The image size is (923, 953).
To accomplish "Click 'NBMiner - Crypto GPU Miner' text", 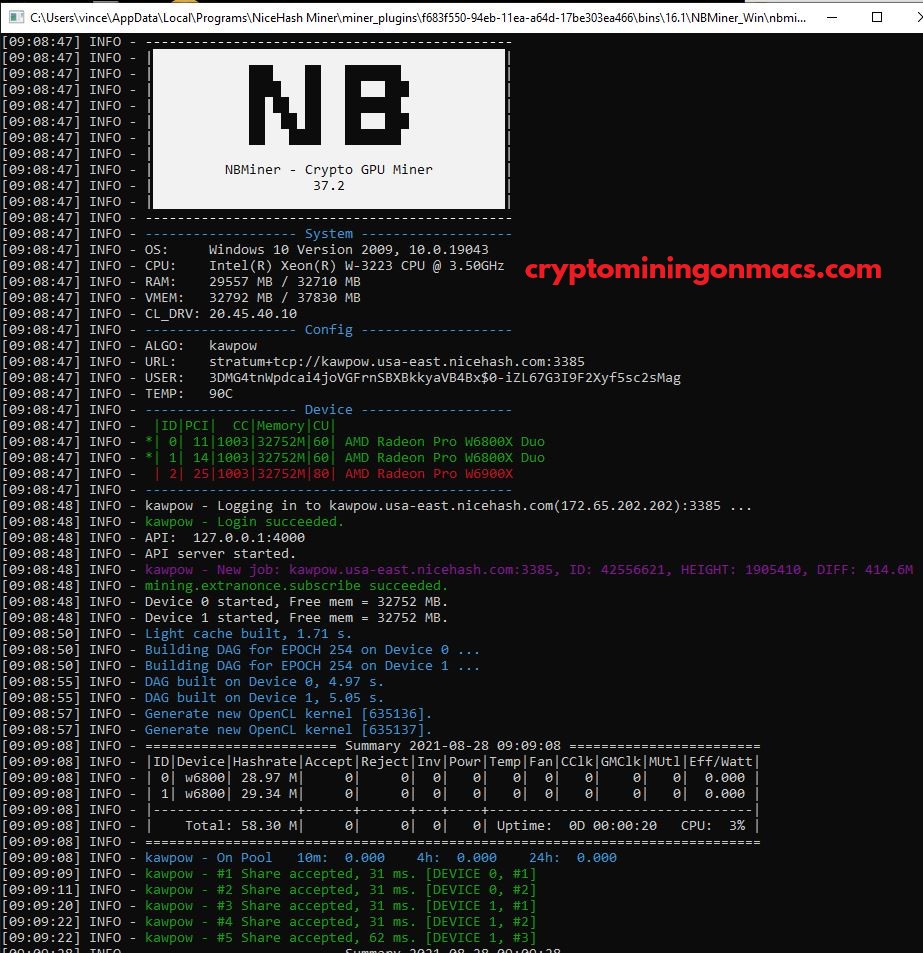I will click(x=329, y=170).
